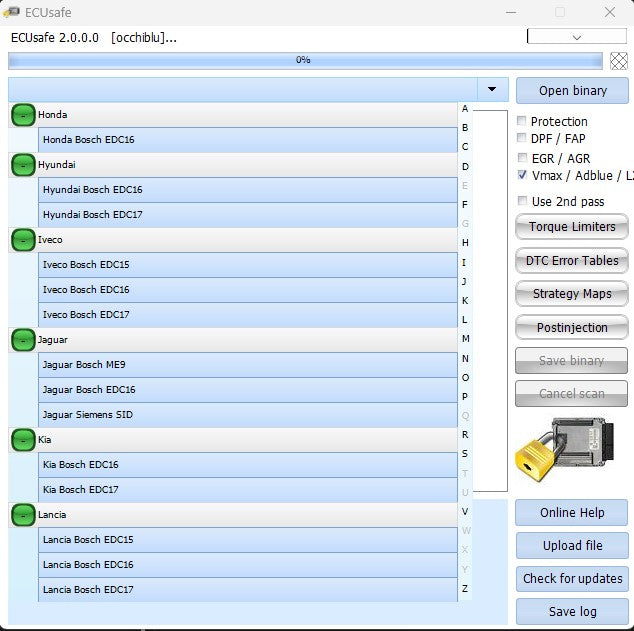Image resolution: width=634 pixels, height=631 pixels.
Task: Jump to letter H in index
Action: [x=465, y=243]
